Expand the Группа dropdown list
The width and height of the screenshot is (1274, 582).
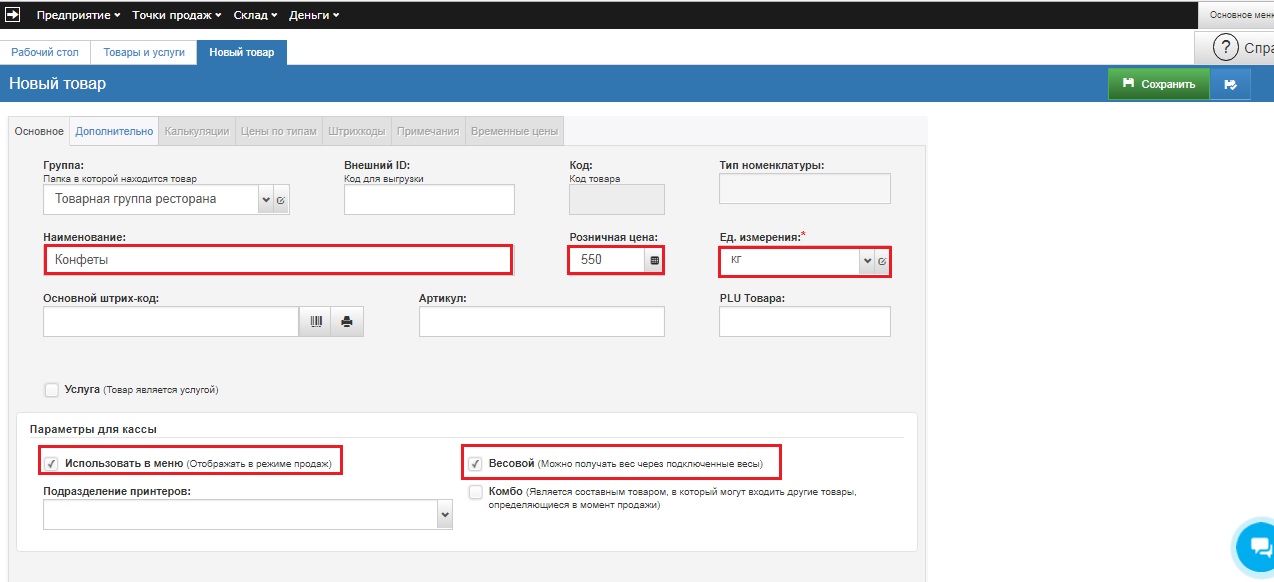pos(265,200)
